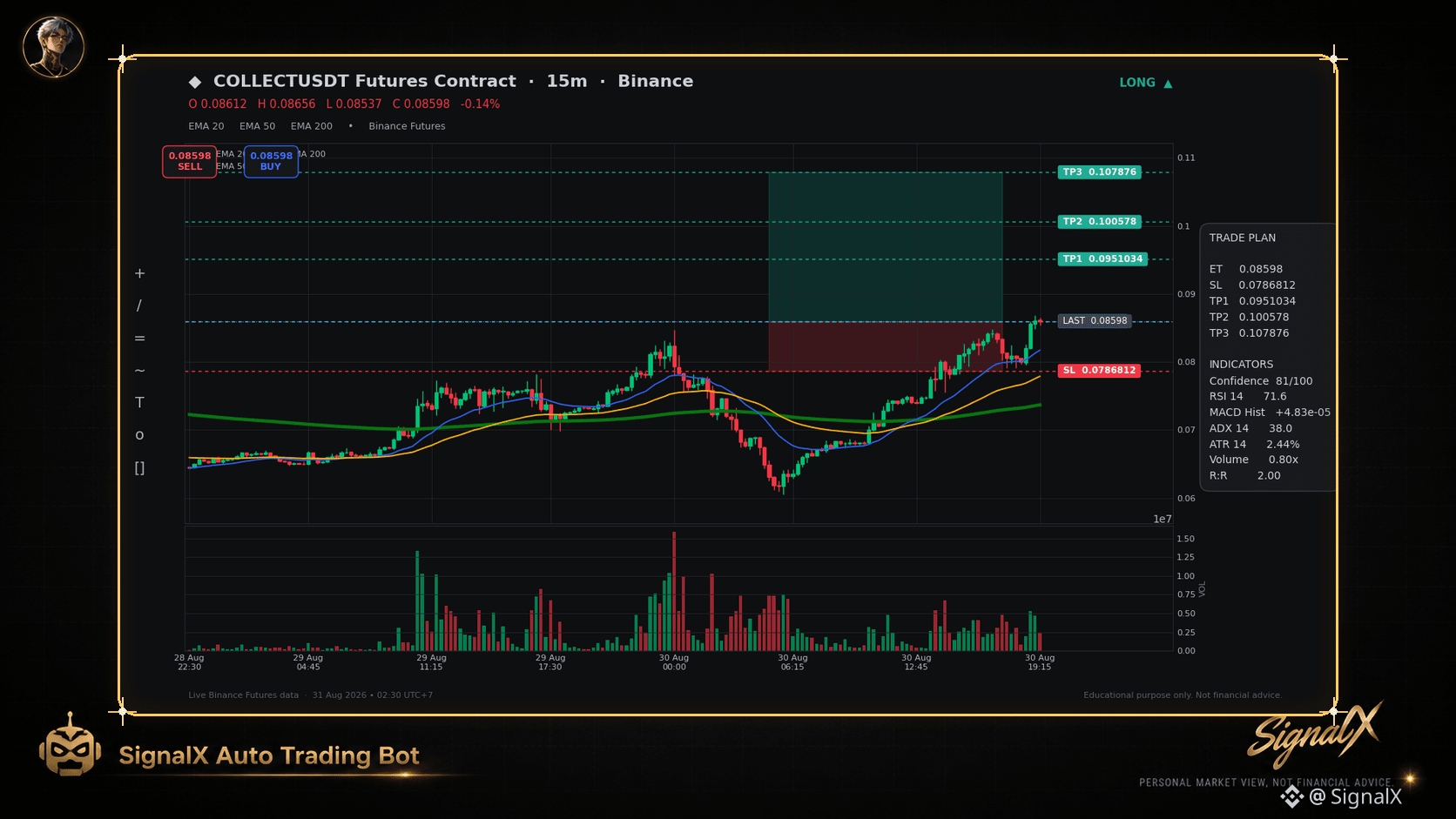Click the 15m timeframe label
The width and height of the screenshot is (1456, 819).
point(567,81)
